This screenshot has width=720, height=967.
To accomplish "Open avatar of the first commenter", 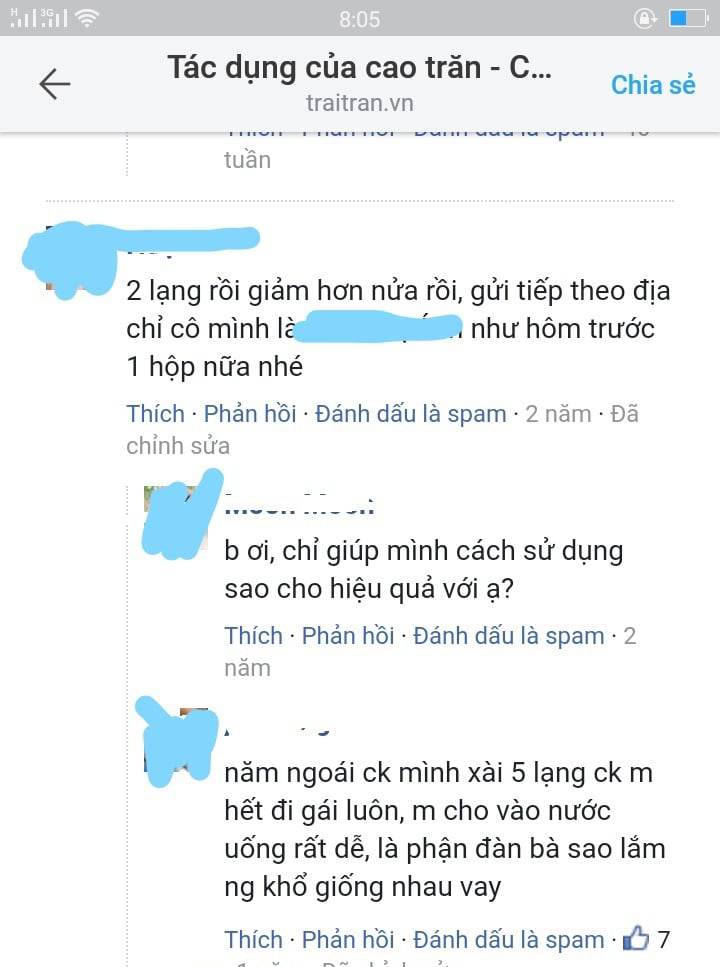I will tap(73, 259).
